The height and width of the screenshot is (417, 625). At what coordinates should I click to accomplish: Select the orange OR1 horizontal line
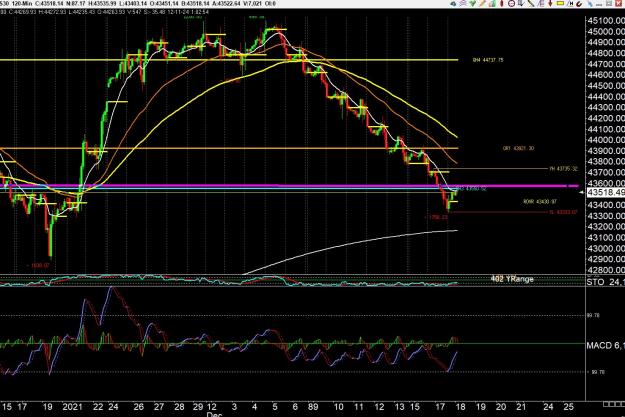coord(229,148)
